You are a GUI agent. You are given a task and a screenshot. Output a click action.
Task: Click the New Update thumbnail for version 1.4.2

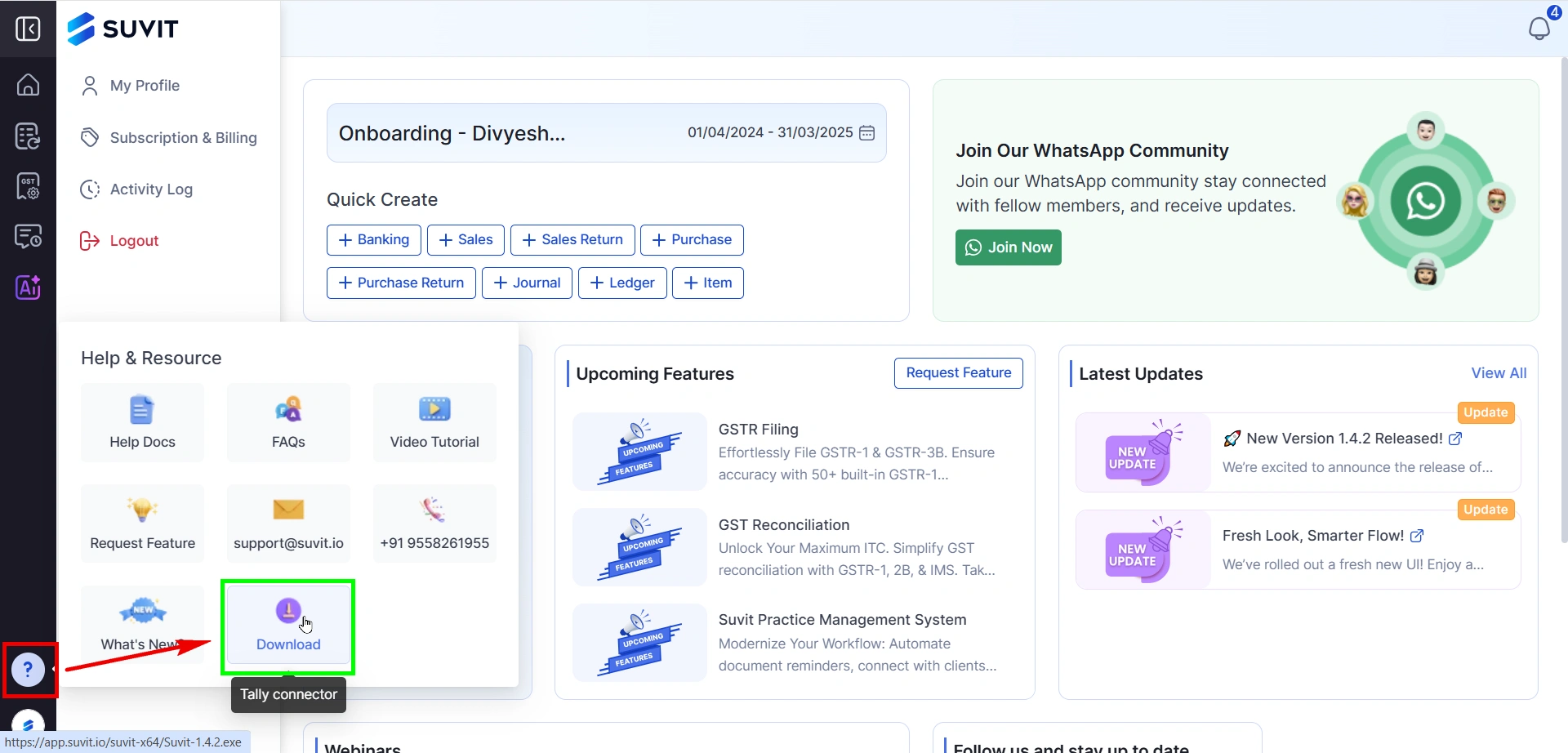tap(1143, 452)
